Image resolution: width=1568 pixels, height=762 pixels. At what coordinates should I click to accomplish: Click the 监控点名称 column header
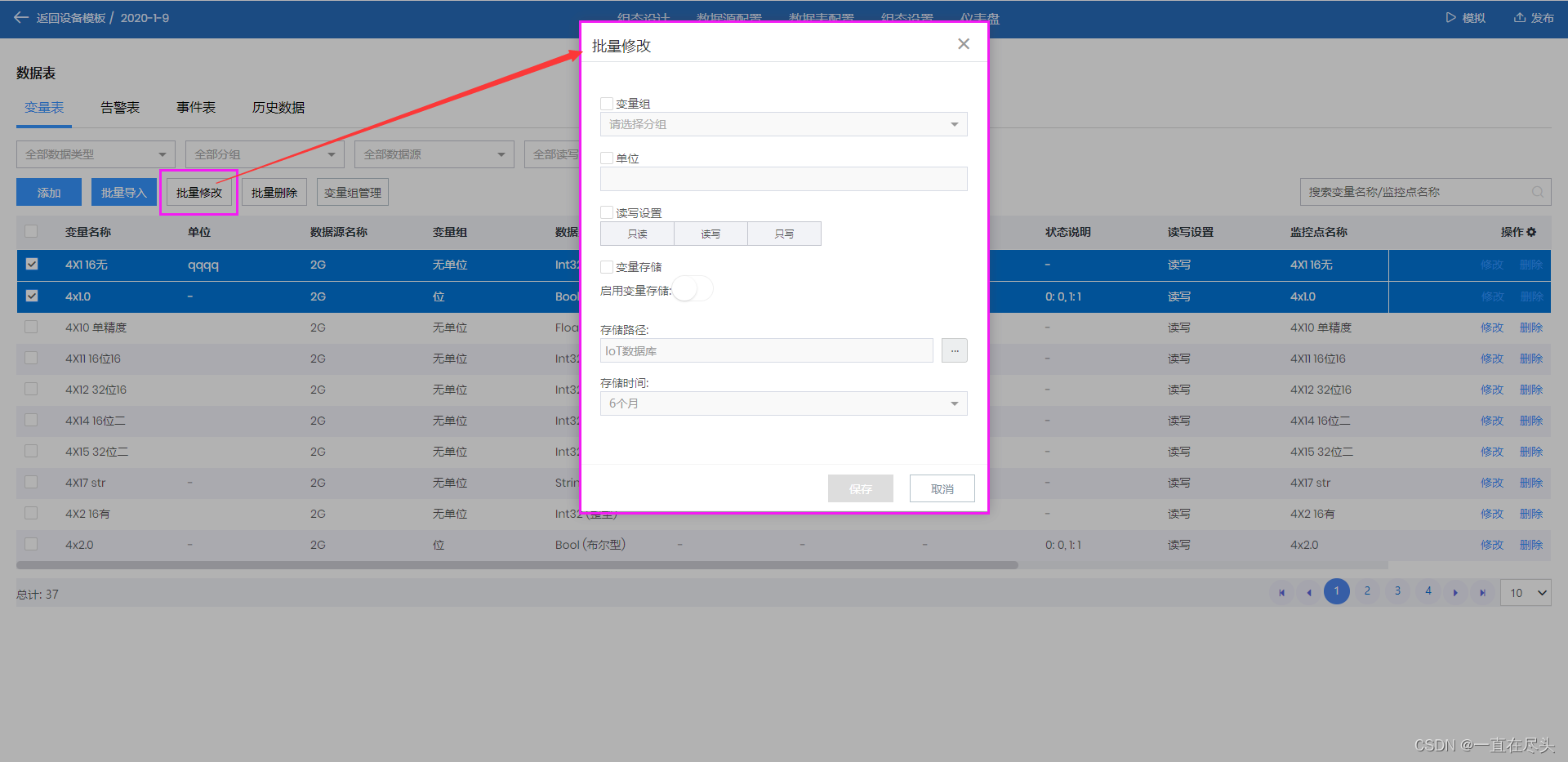[1319, 232]
